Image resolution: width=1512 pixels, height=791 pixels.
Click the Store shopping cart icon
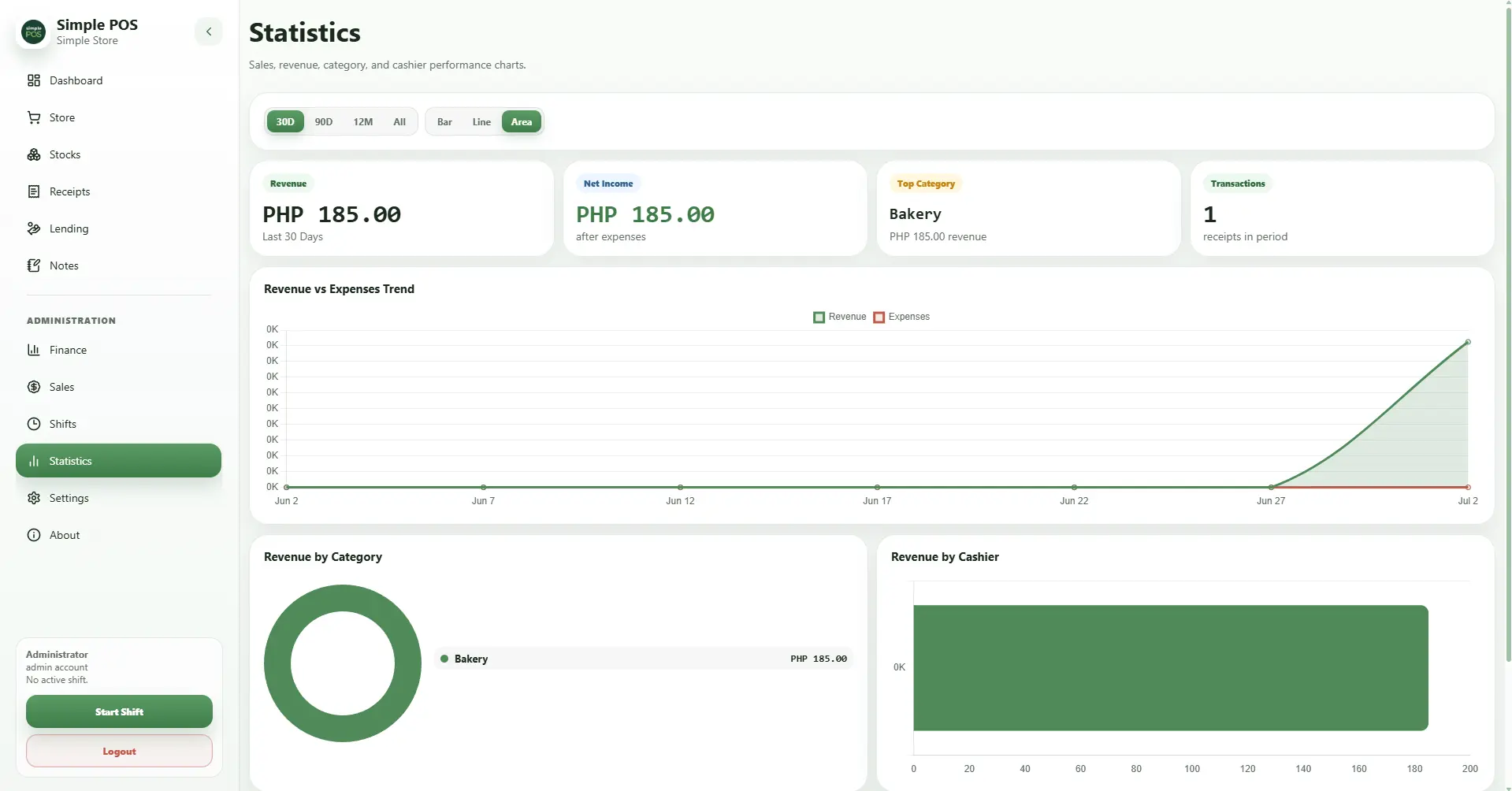[x=34, y=117]
